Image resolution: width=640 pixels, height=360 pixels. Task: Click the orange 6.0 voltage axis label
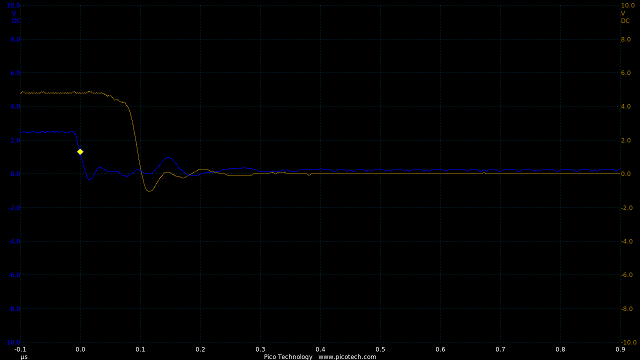click(x=626, y=73)
